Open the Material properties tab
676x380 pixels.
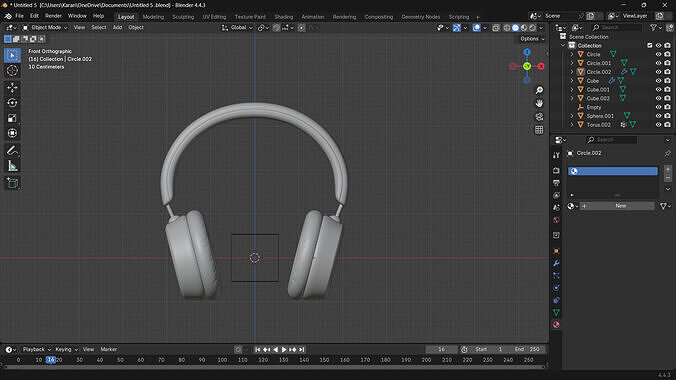coord(556,325)
